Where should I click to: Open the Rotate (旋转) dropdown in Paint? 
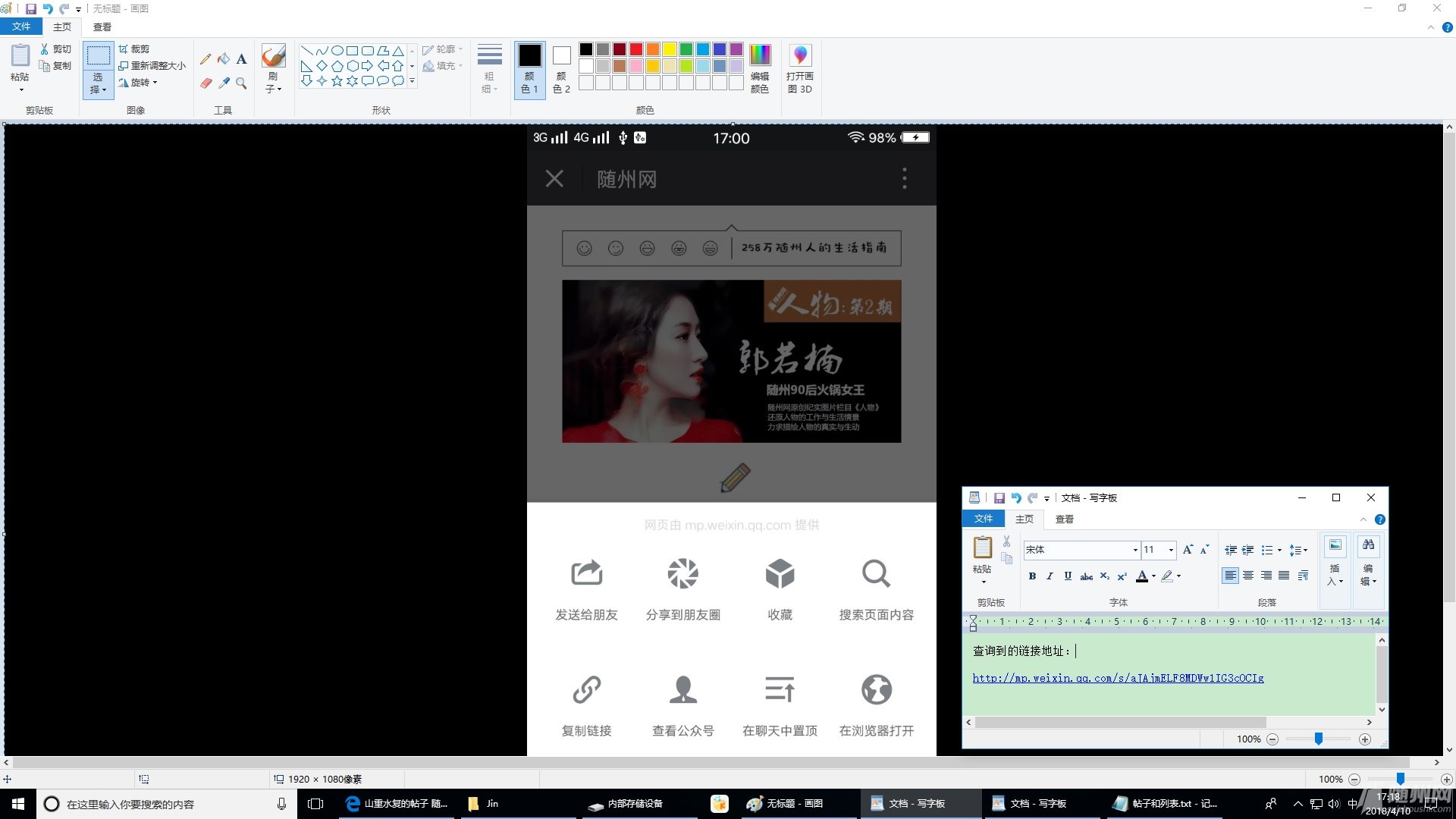138,83
